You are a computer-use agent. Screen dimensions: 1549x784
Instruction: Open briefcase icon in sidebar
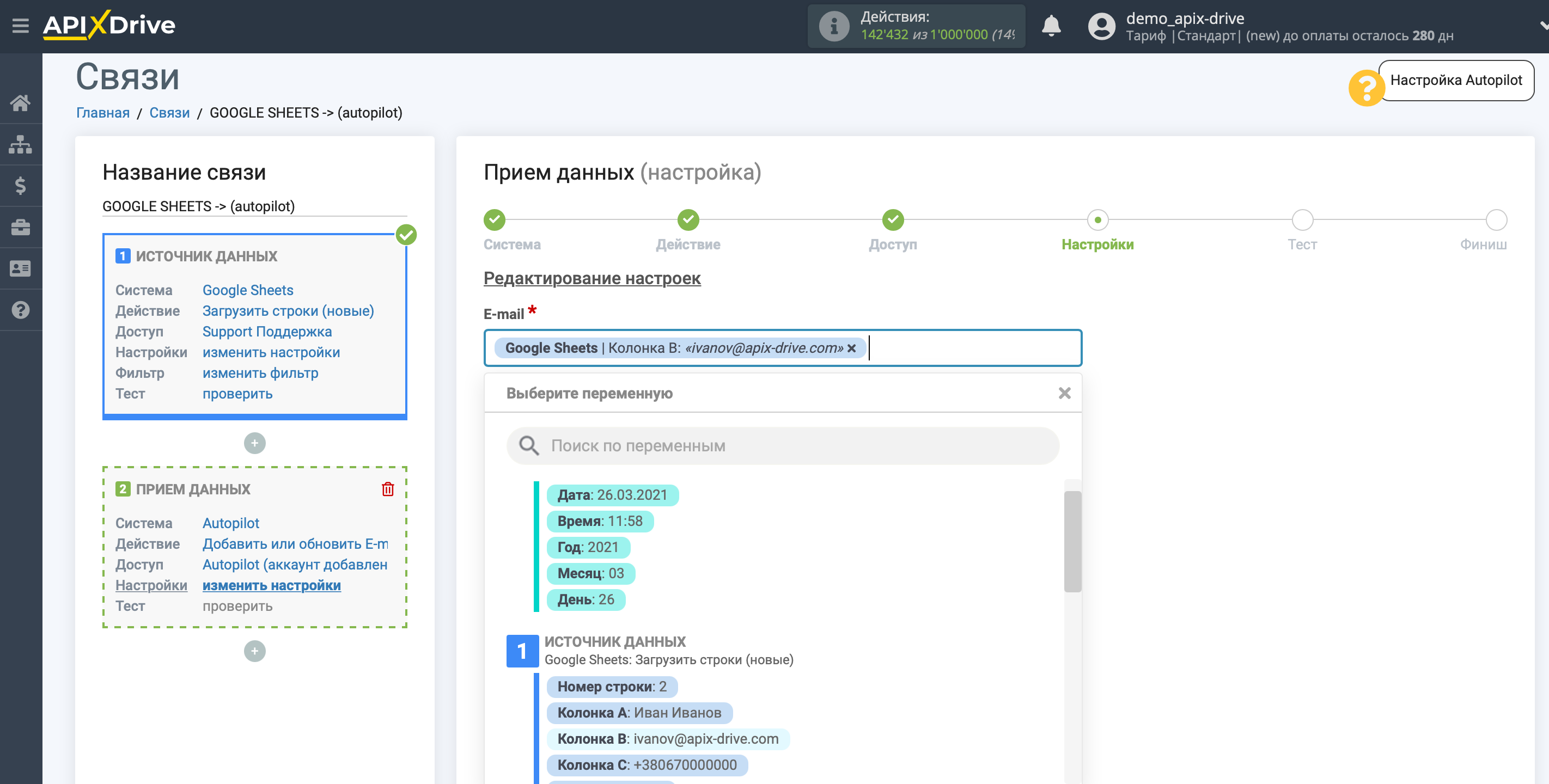point(21,227)
